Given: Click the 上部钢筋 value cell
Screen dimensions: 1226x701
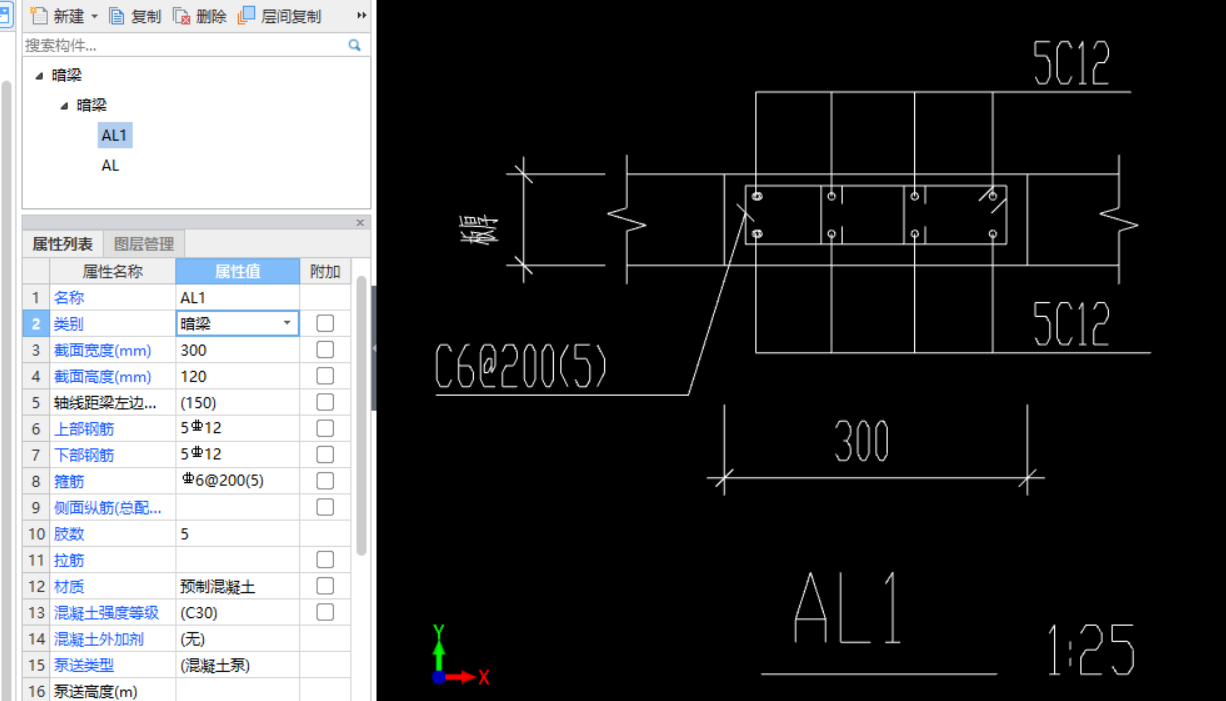Looking at the screenshot, I should pos(237,428).
